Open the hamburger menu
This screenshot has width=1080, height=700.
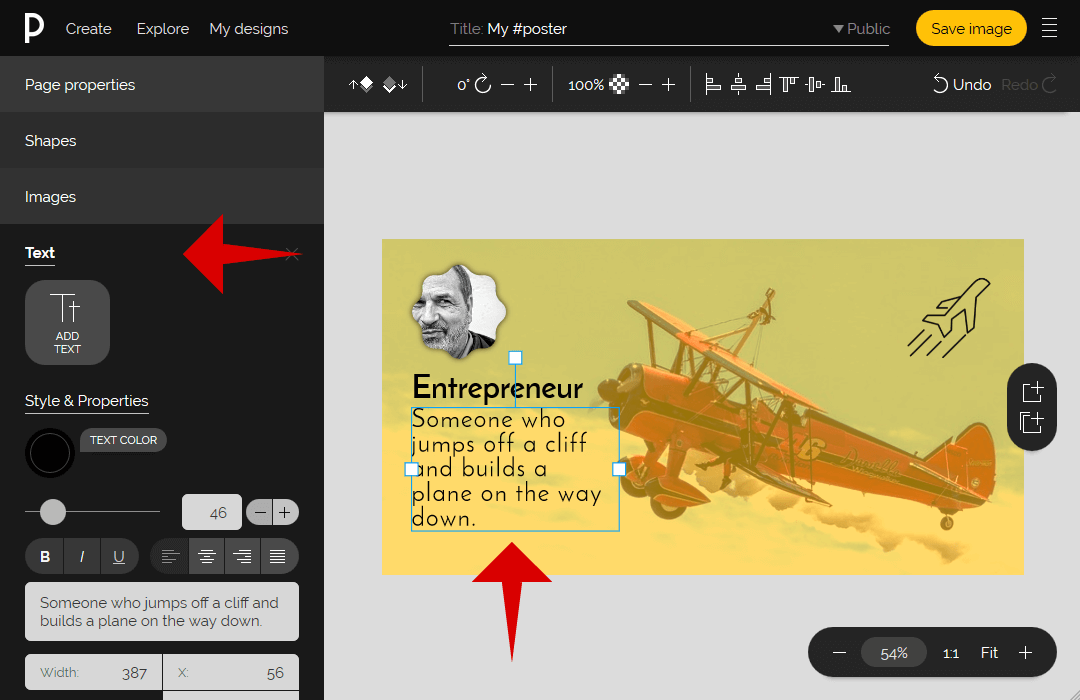[x=1049, y=28]
